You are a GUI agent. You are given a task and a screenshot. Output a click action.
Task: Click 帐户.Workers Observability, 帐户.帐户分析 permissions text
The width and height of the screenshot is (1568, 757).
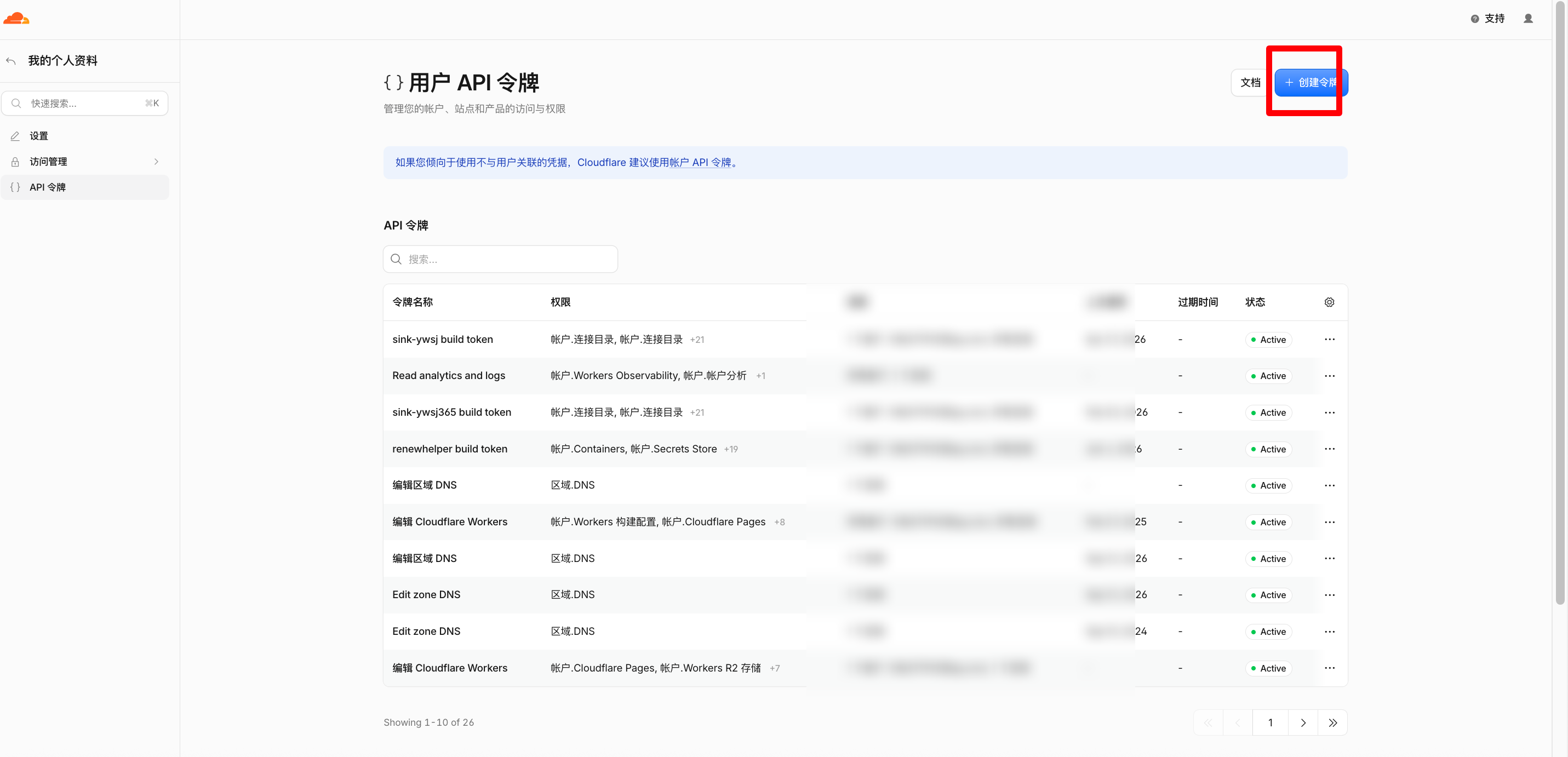(x=648, y=376)
